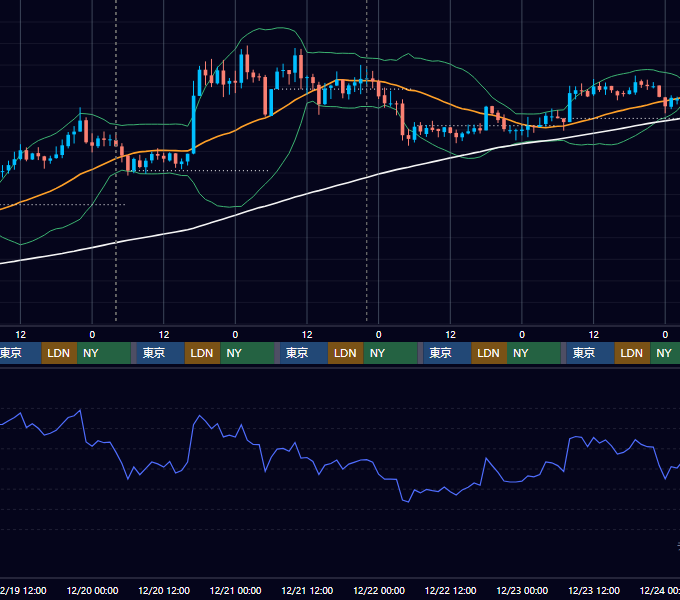The width and height of the screenshot is (680, 600).
Task: Click the 12/22 12:00 time axis label
Action: coord(451,590)
